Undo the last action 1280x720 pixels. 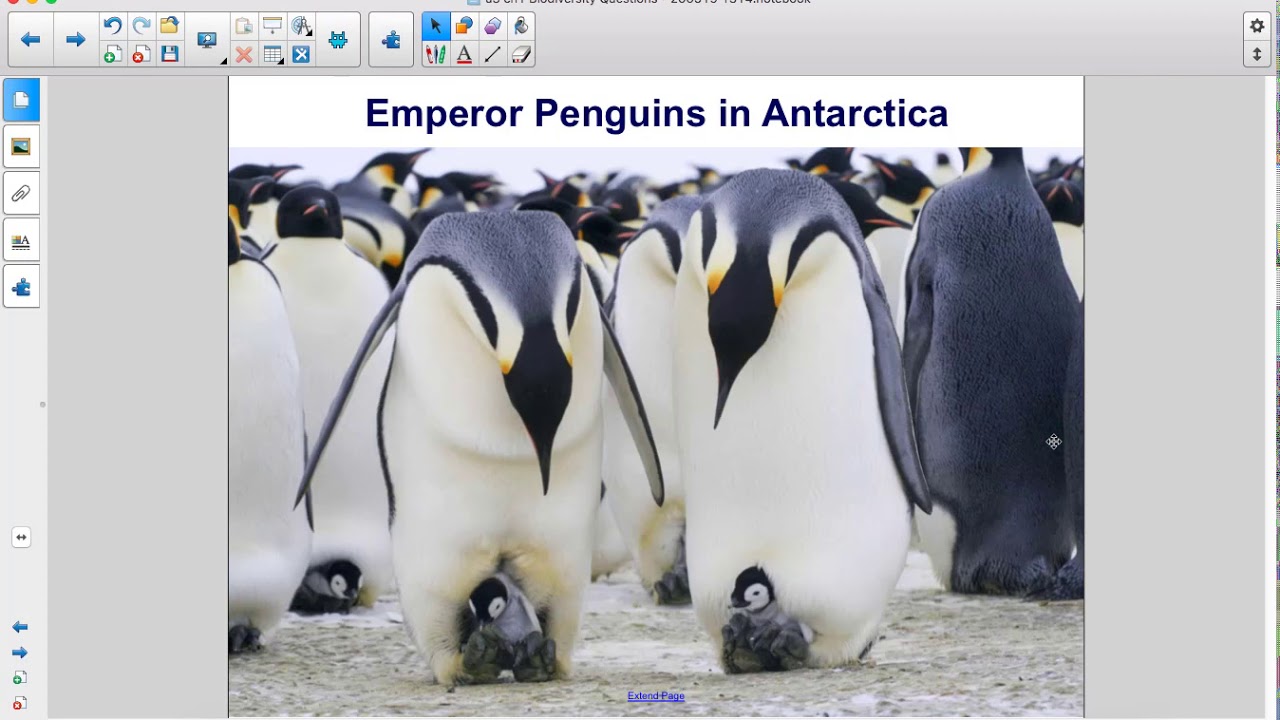coord(112,26)
